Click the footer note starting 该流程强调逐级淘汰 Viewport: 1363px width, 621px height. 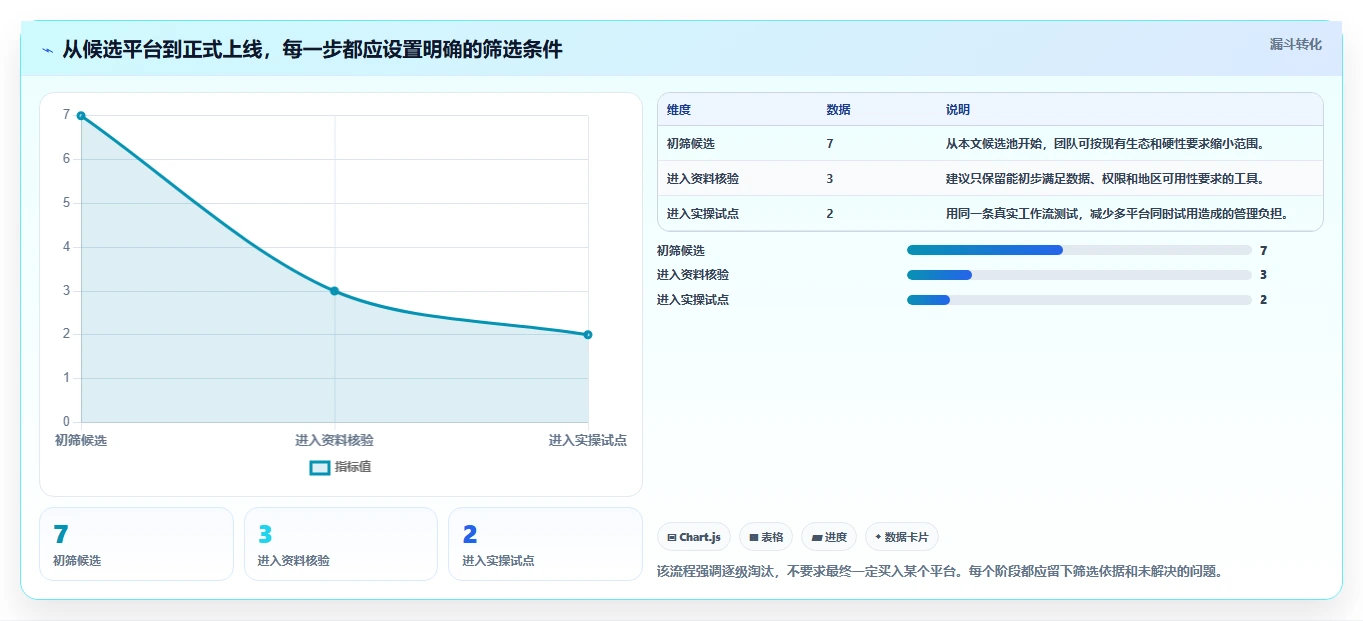click(x=940, y=572)
